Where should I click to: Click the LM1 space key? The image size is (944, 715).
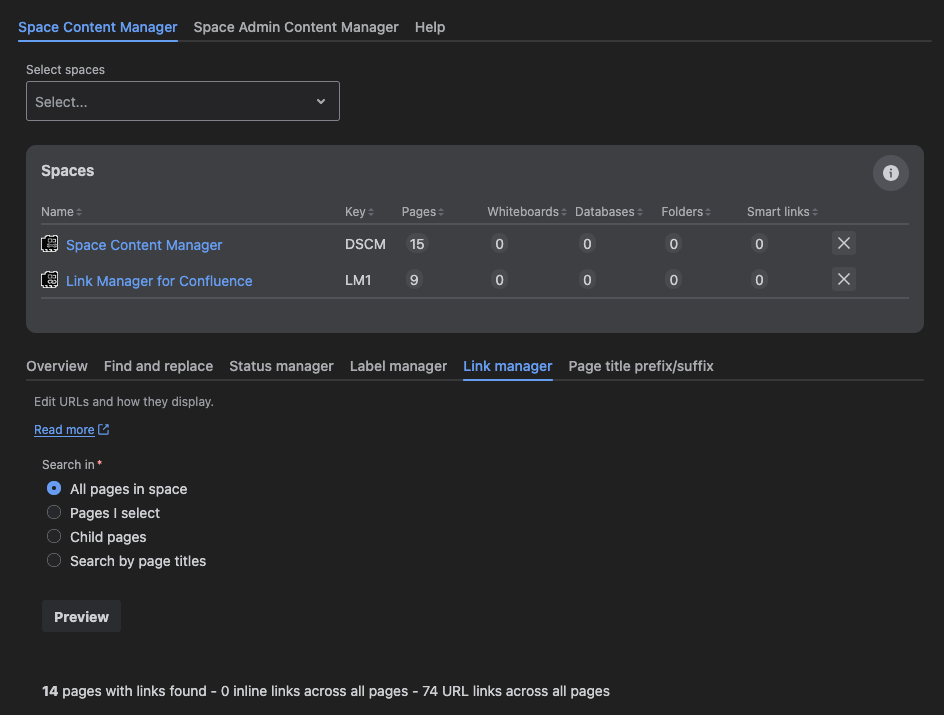358,280
